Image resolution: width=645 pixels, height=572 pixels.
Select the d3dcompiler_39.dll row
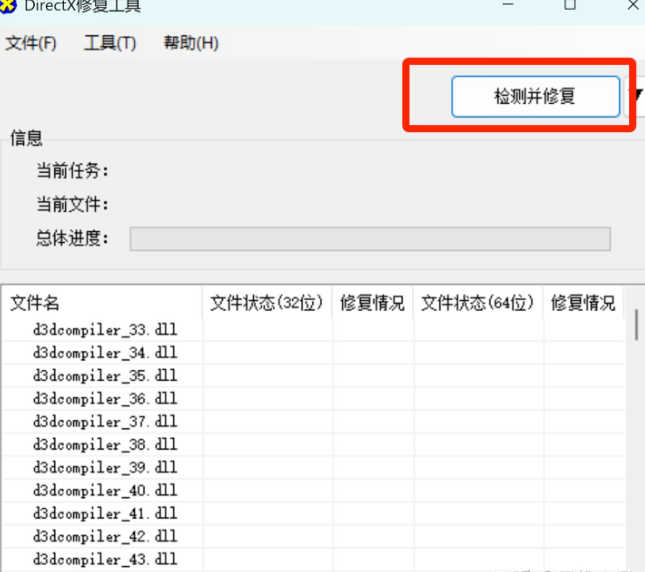click(x=313, y=468)
